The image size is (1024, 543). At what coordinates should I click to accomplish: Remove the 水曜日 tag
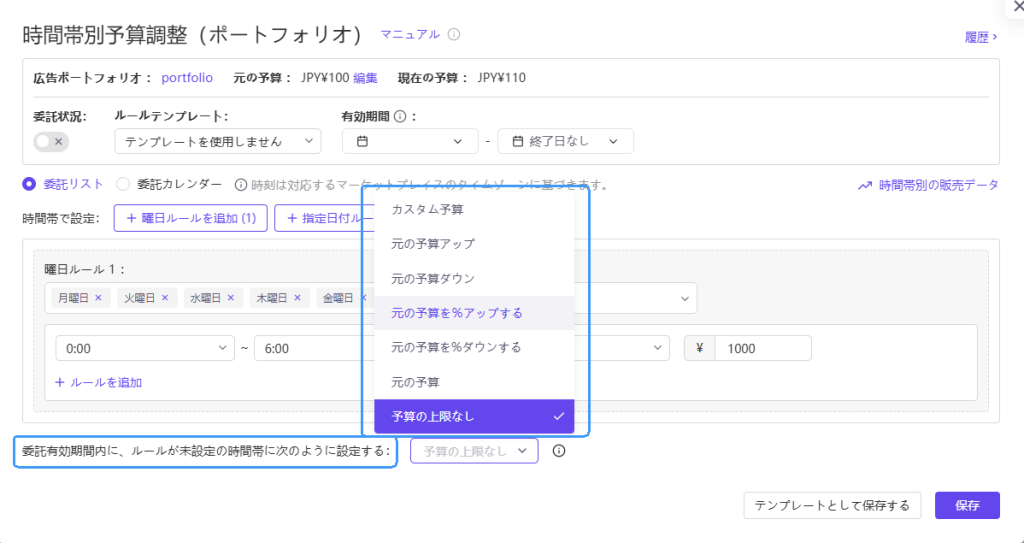[231, 298]
